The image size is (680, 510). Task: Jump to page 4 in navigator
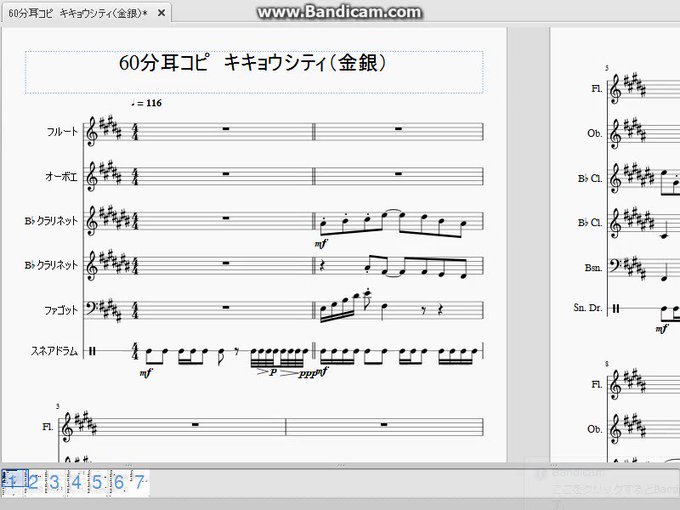pos(77,482)
